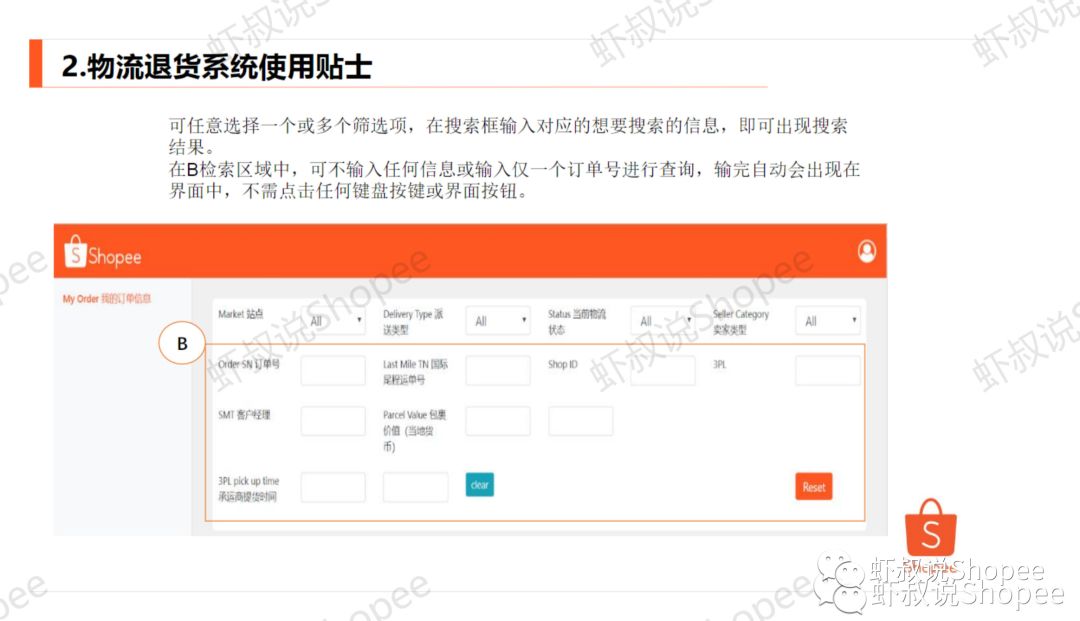1080x621 pixels.
Task: Open the Seller Category 卖家类型 dropdown
Action: (827, 319)
